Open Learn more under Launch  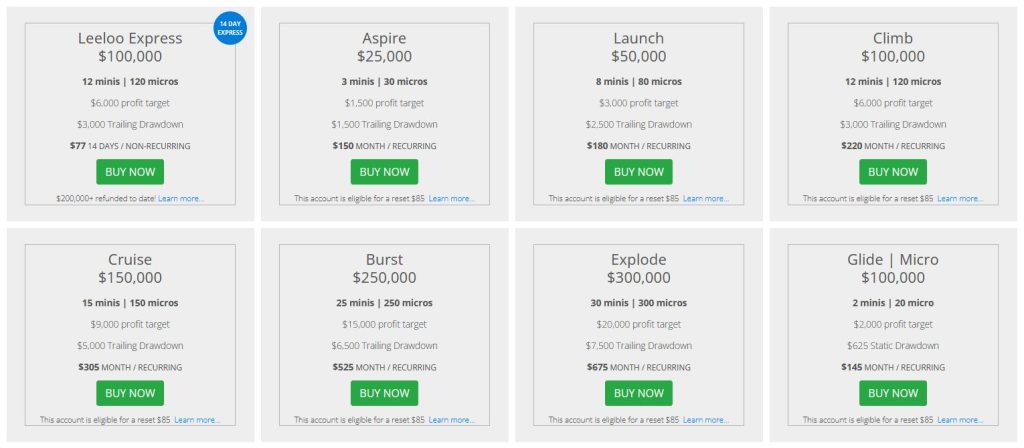(x=706, y=199)
